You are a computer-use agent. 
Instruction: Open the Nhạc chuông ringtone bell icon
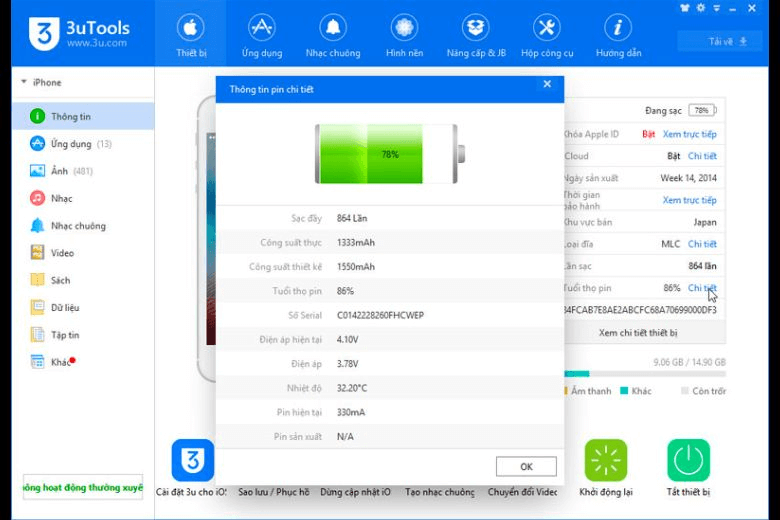click(x=333, y=27)
